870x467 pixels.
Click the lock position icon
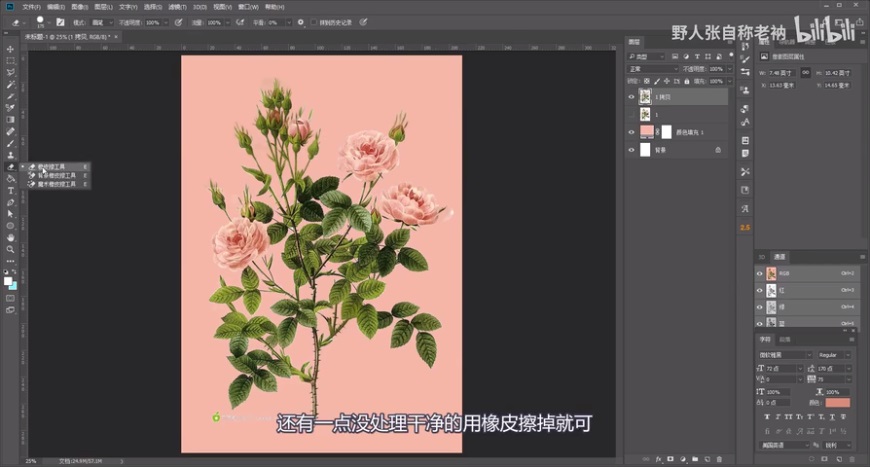[x=667, y=81]
